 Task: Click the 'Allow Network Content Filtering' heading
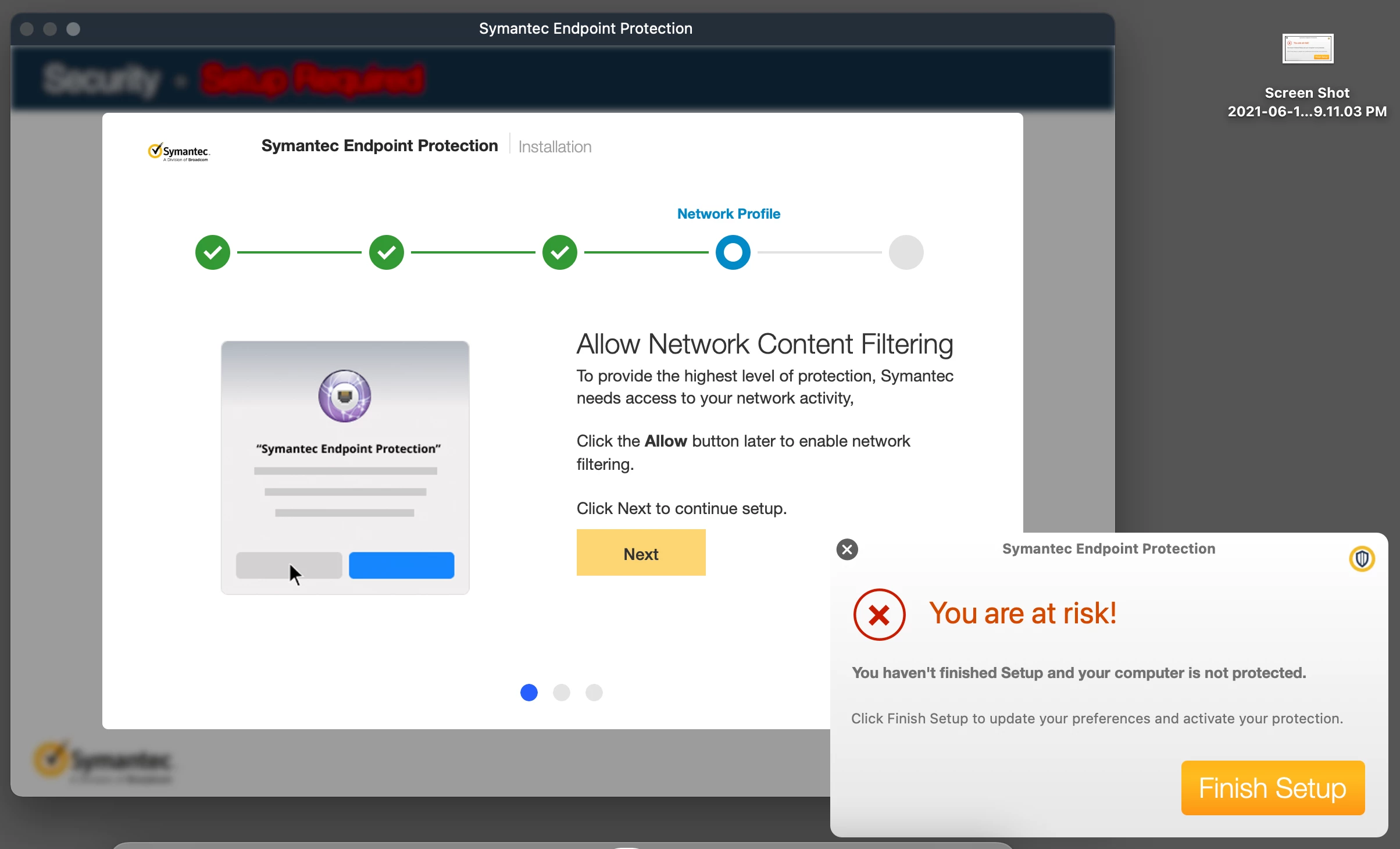tap(765, 344)
